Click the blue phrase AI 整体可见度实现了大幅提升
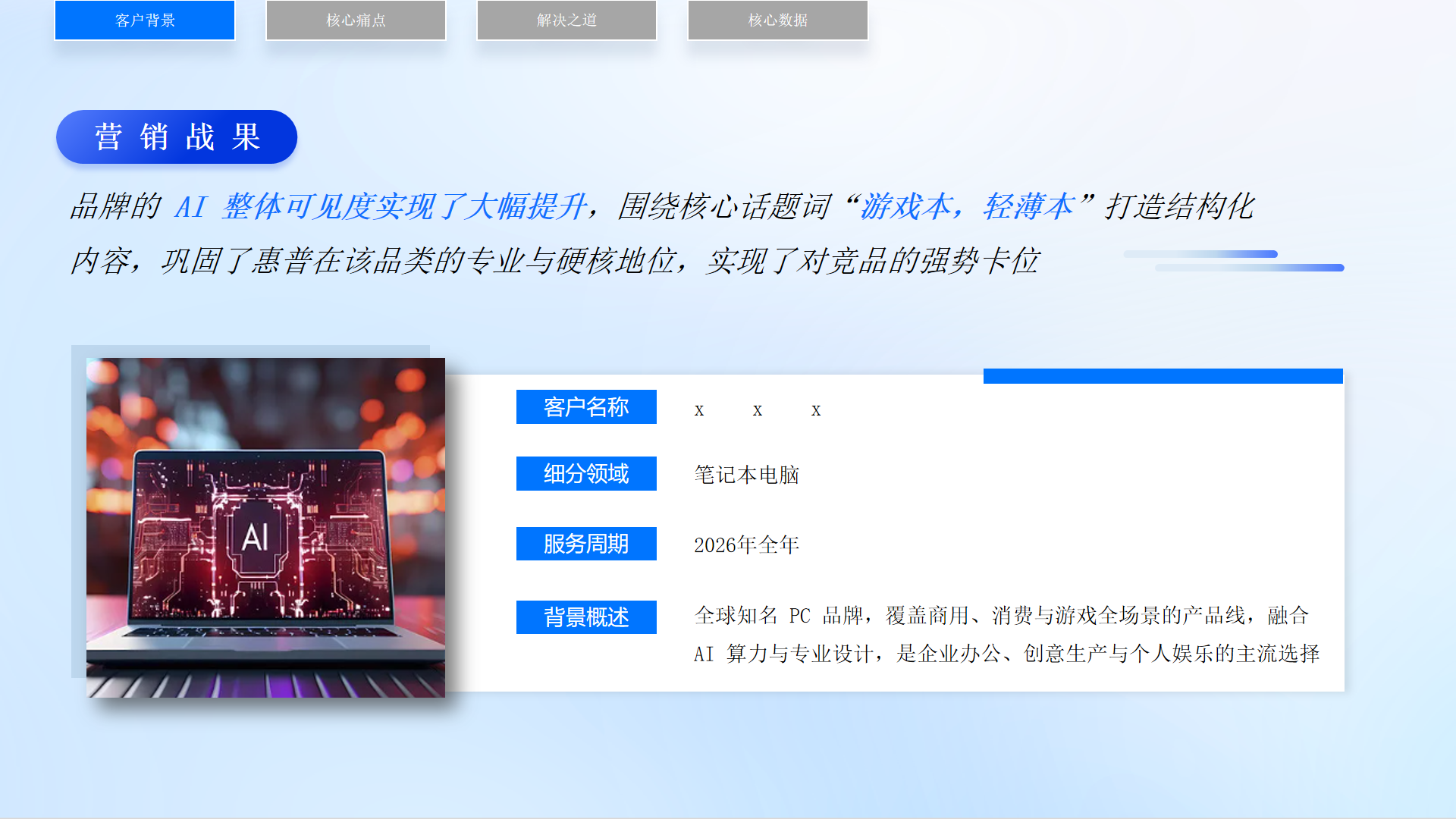The width and height of the screenshot is (1456, 819). tap(381, 206)
